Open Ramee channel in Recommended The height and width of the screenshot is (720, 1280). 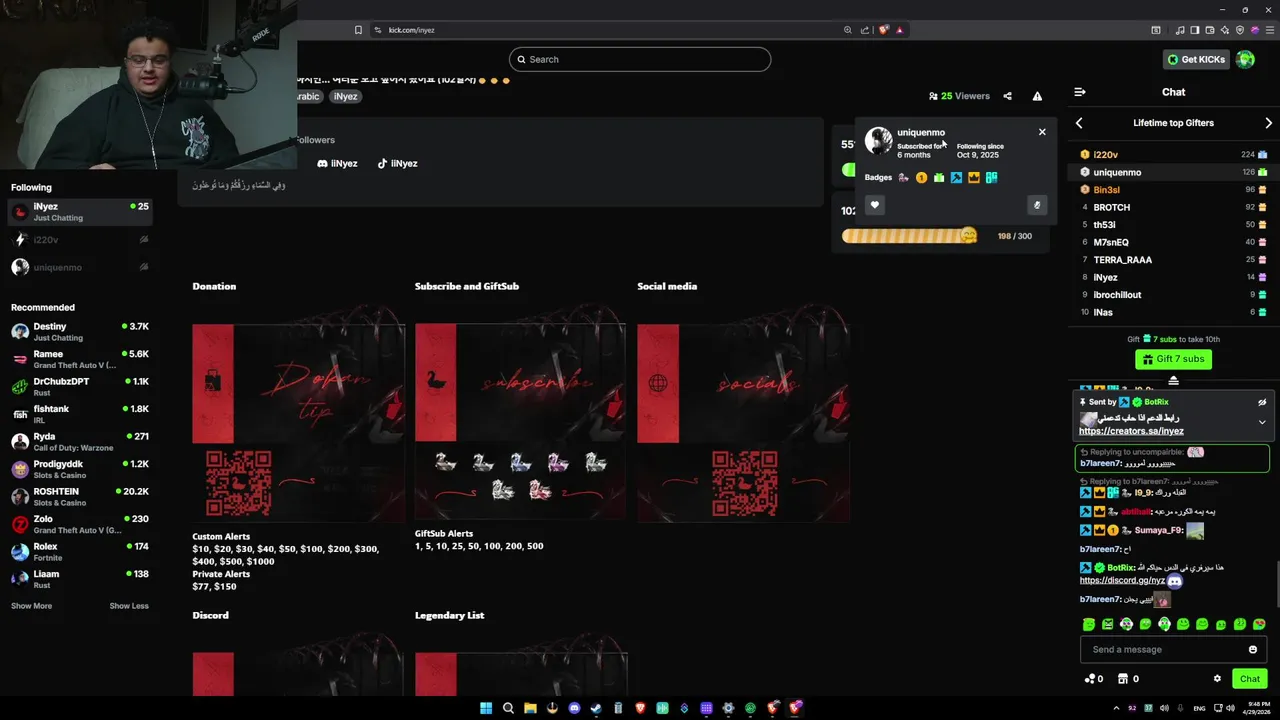(80, 359)
